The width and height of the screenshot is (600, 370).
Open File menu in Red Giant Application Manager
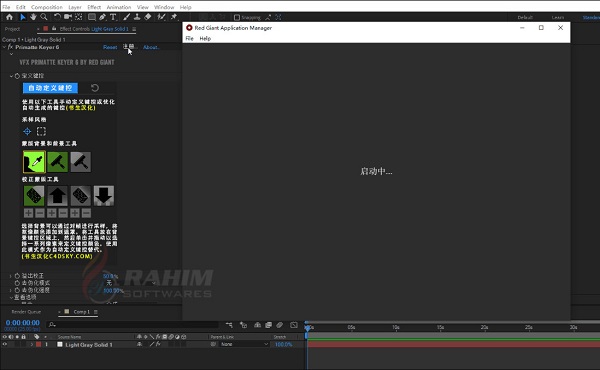(x=189, y=38)
